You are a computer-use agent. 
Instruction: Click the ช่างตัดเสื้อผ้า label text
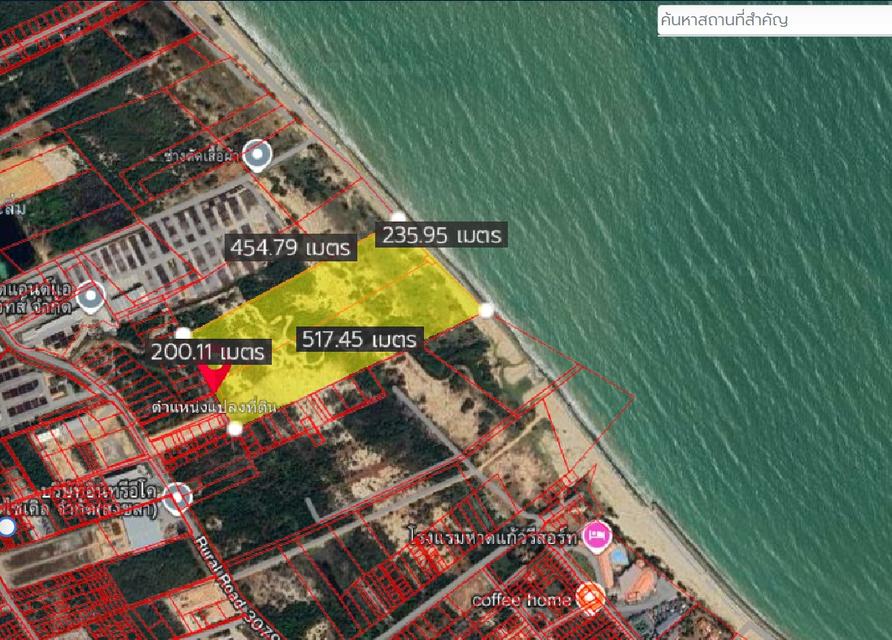pos(202,156)
